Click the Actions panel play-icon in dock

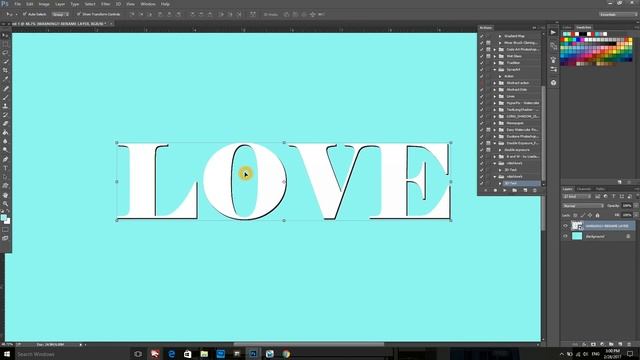tap(553, 32)
